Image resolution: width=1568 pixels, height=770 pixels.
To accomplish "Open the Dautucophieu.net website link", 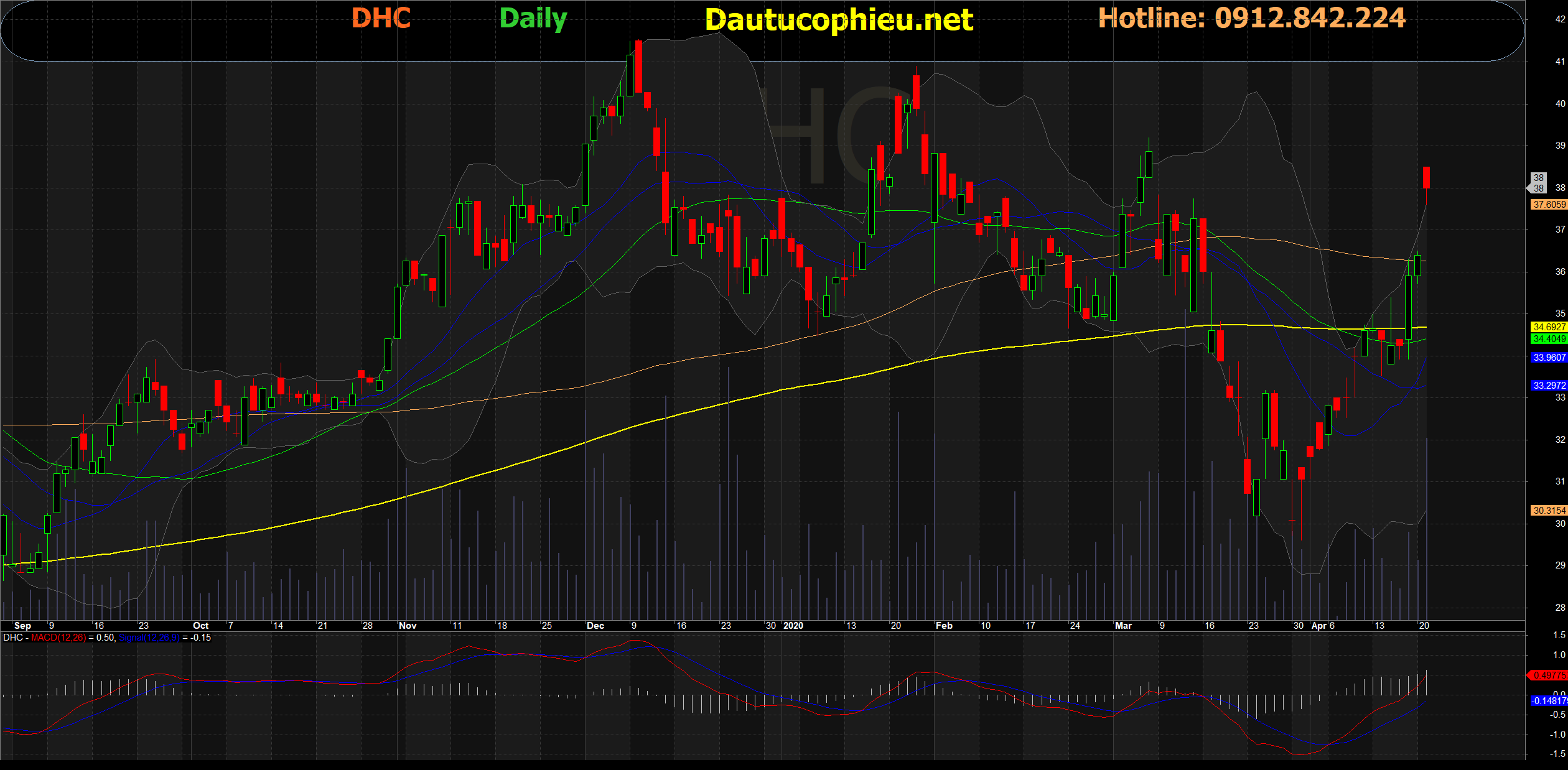I will click(839, 20).
